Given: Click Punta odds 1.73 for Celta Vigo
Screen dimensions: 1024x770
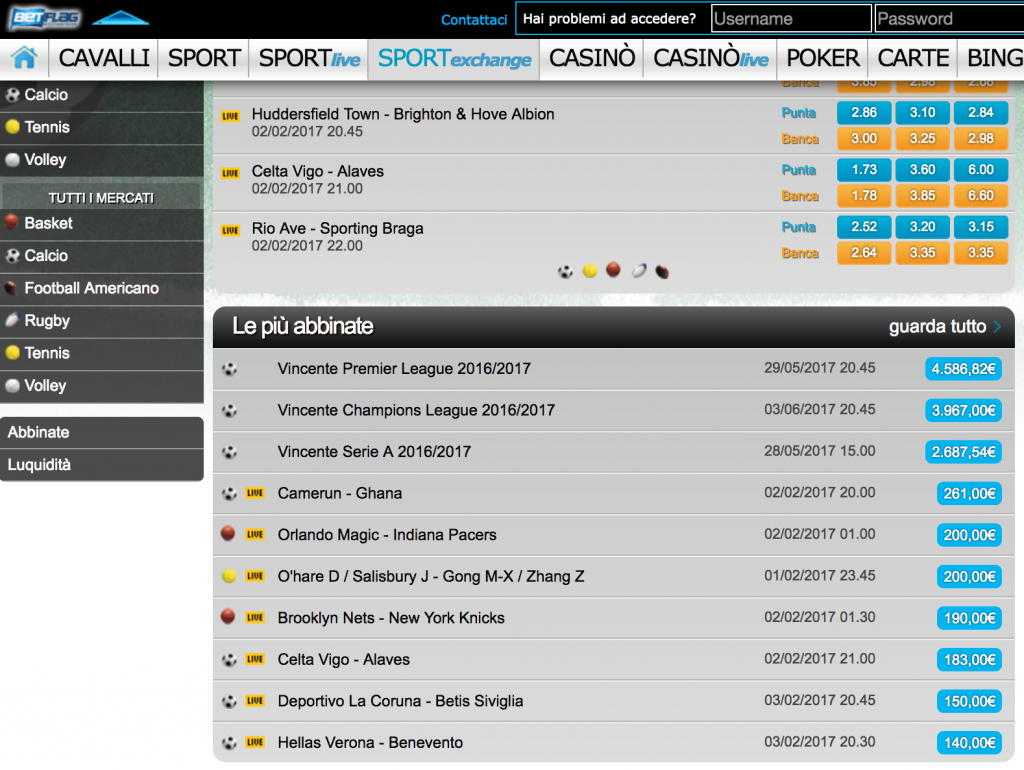Looking at the screenshot, I should [864, 170].
